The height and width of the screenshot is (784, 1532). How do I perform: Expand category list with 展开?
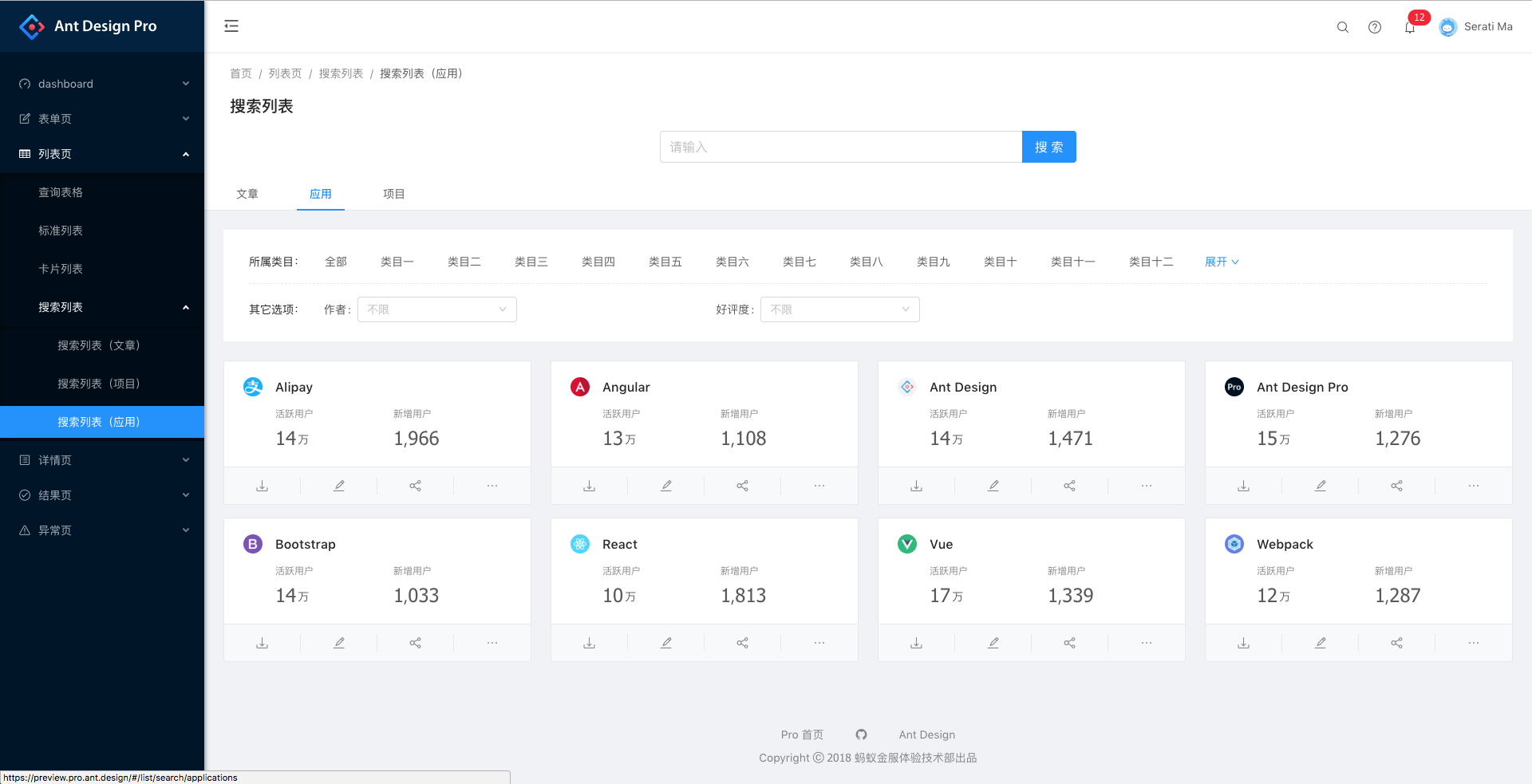1222,262
